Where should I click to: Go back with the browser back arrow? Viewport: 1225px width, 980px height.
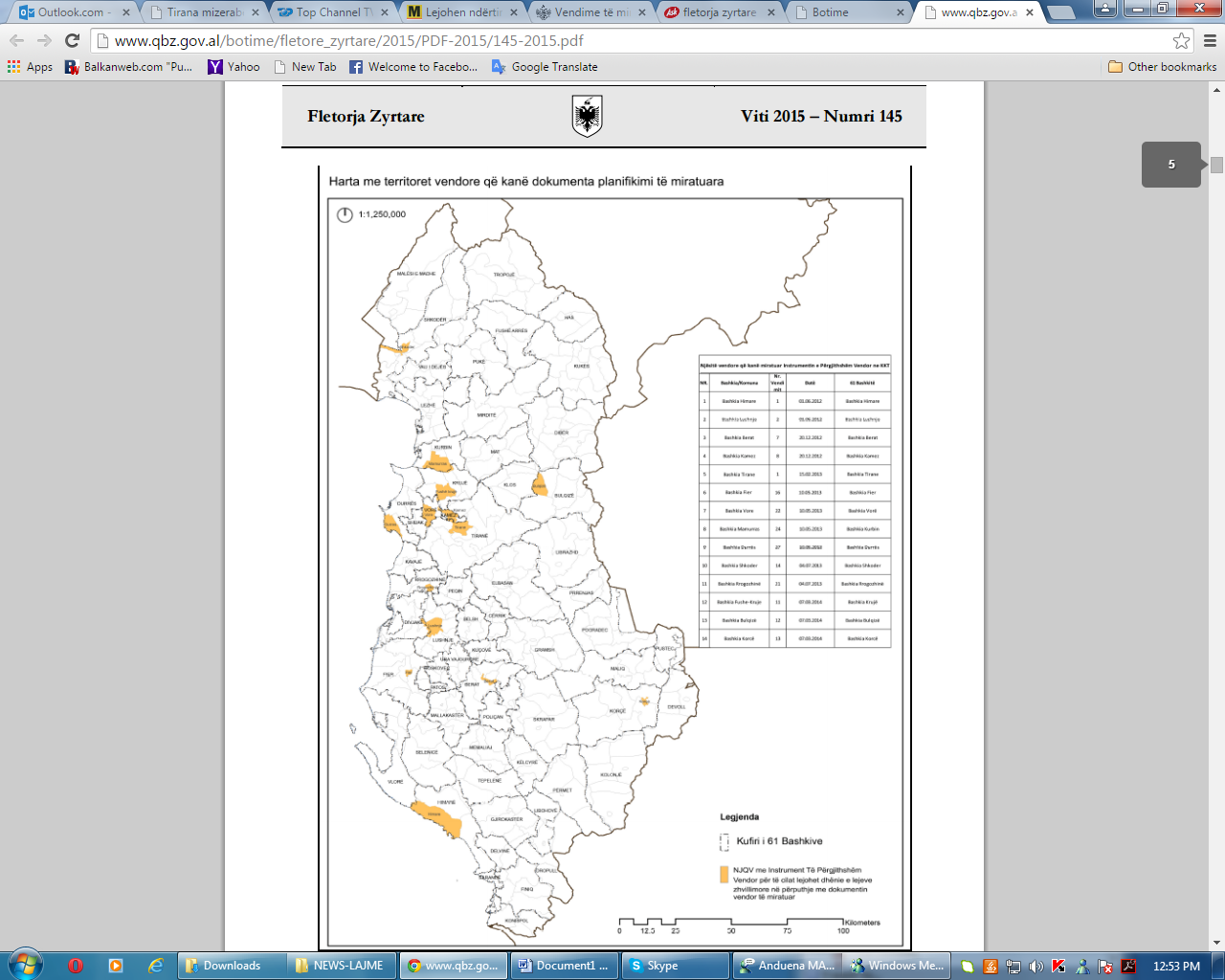(x=16, y=40)
